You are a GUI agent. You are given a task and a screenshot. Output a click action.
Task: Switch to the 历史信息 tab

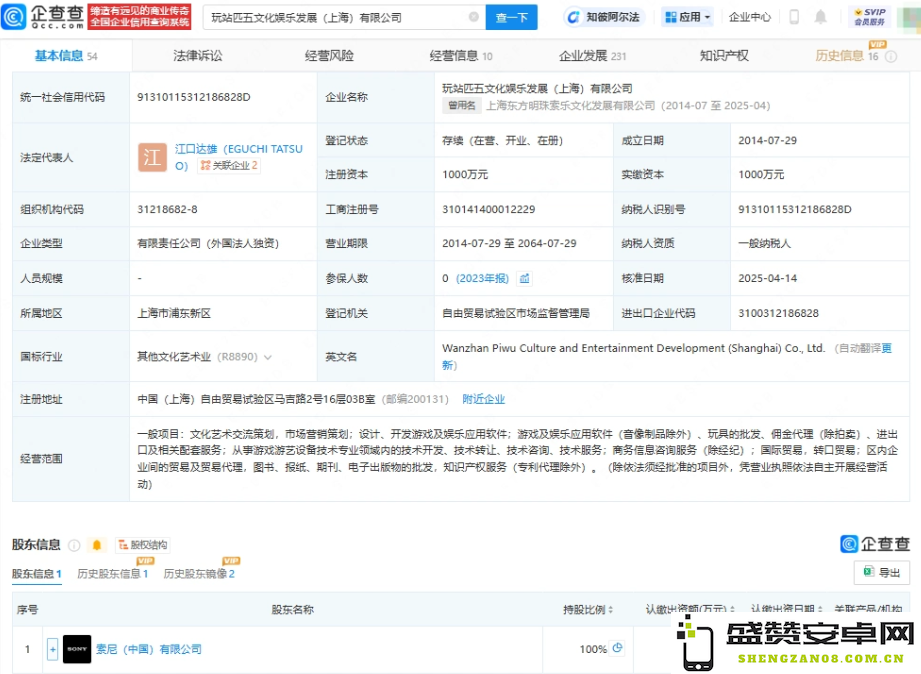click(x=846, y=56)
